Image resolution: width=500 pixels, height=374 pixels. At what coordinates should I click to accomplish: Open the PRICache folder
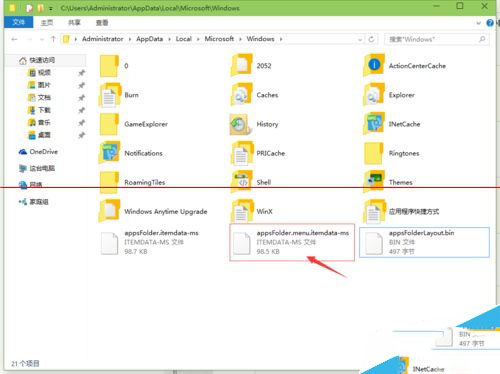click(x=258, y=153)
